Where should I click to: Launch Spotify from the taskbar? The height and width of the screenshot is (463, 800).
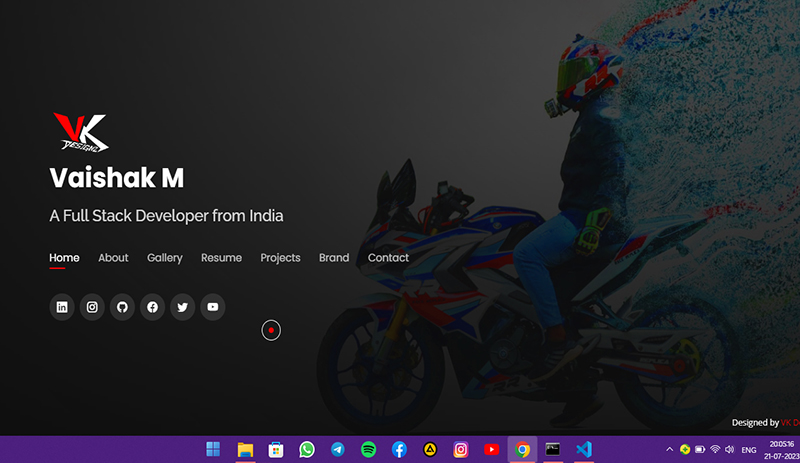click(x=368, y=449)
